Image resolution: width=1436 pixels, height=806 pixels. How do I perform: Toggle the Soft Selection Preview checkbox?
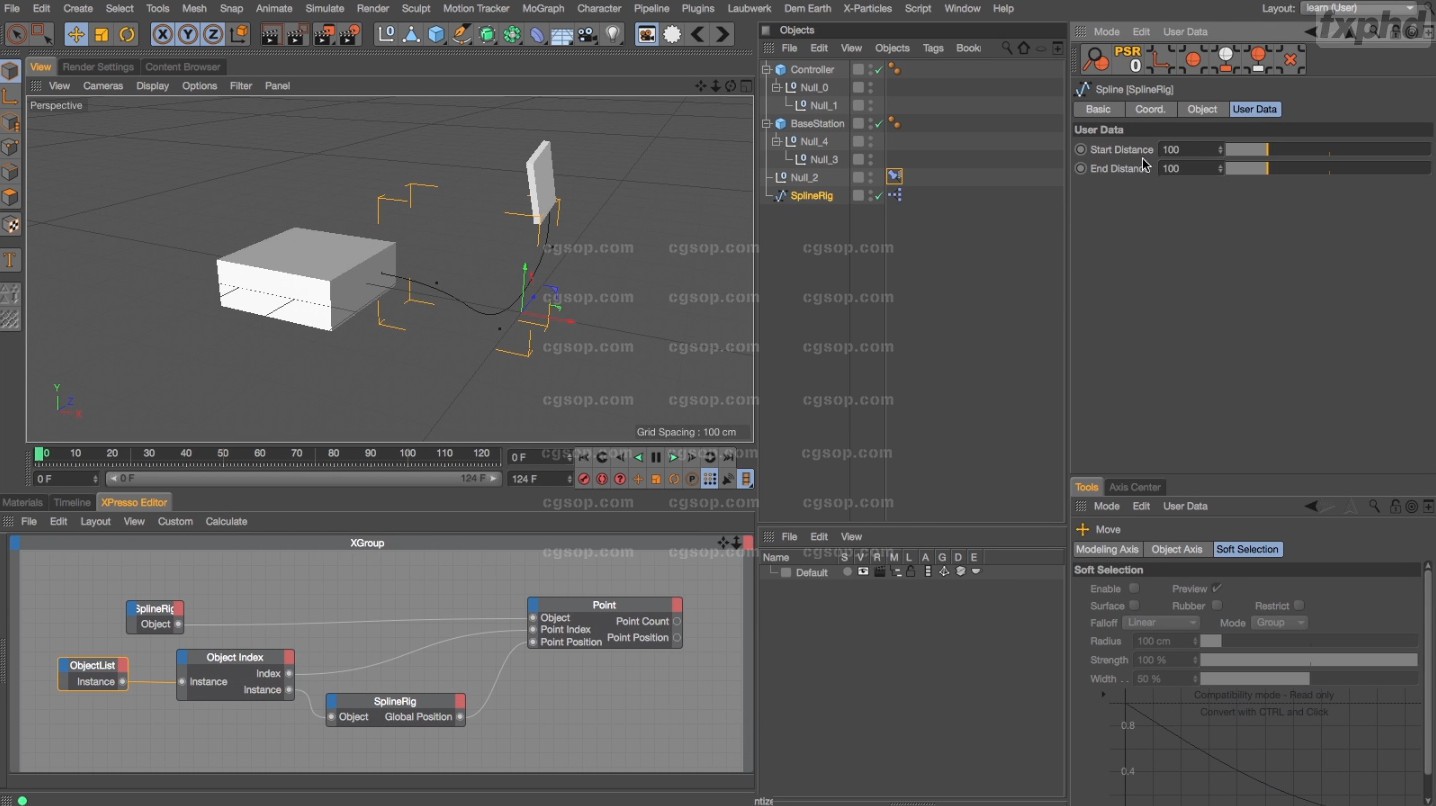click(1217, 588)
